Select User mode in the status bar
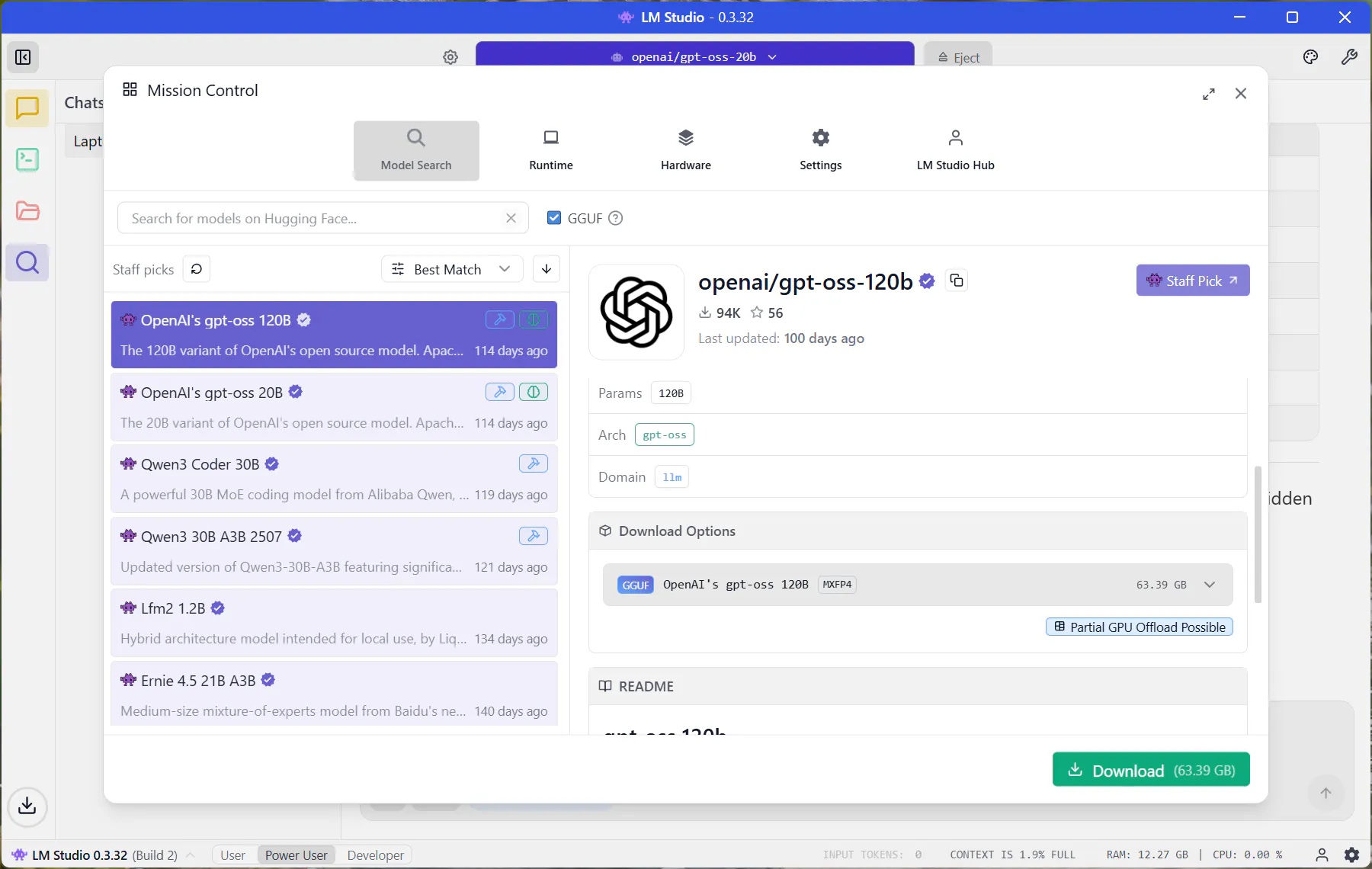 pos(232,855)
